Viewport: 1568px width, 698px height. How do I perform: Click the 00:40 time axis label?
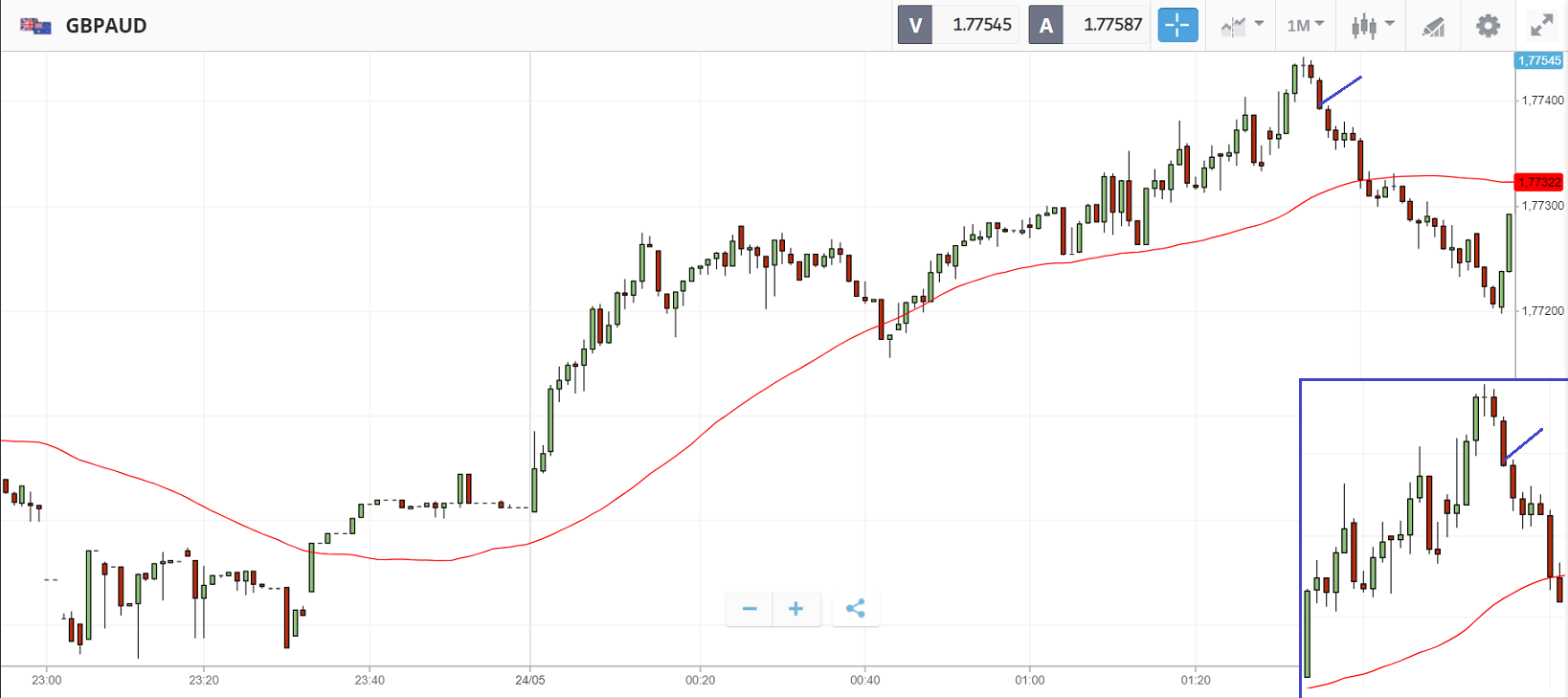point(864,680)
